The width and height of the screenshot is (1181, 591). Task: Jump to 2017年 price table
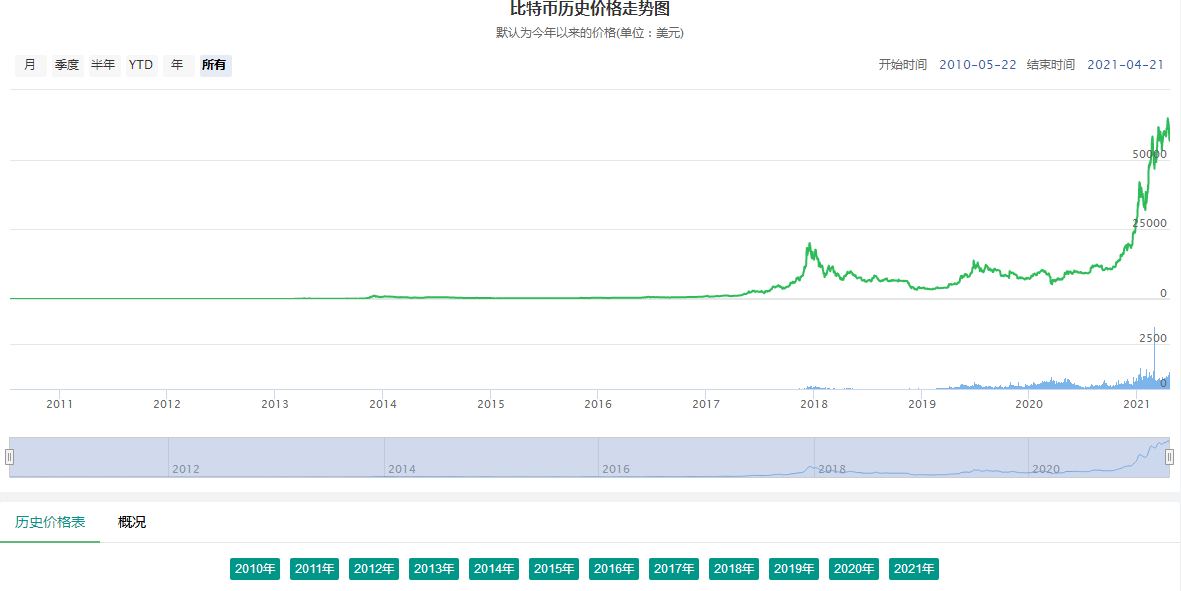tap(673, 569)
